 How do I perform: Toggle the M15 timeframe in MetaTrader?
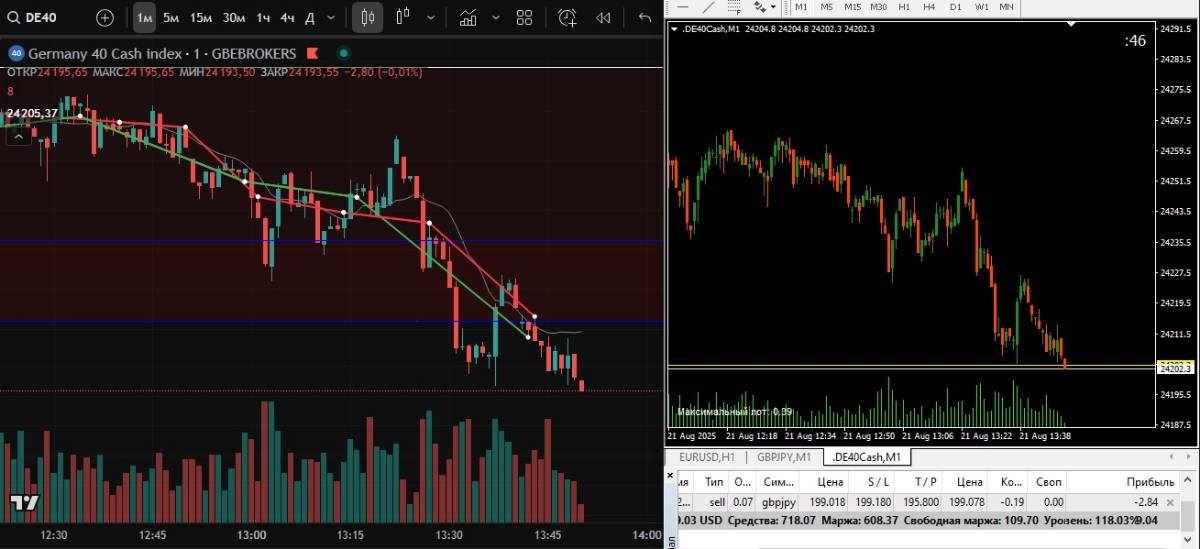tap(852, 7)
